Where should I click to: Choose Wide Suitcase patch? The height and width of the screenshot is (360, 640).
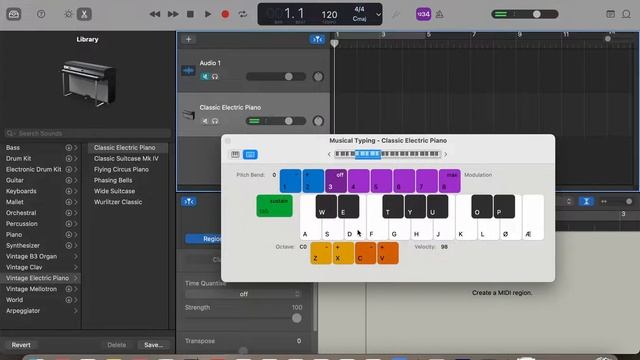(x=114, y=191)
